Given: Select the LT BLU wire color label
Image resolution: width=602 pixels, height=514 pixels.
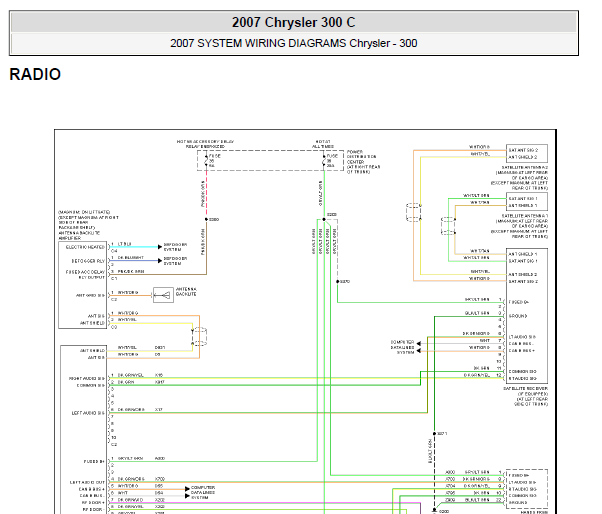Looking at the screenshot, I should 124,244.
